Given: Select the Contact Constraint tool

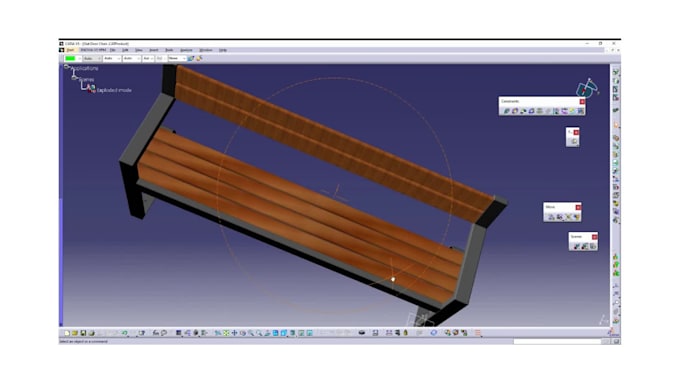Looking at the screenshot, I should tap(515, 111).
